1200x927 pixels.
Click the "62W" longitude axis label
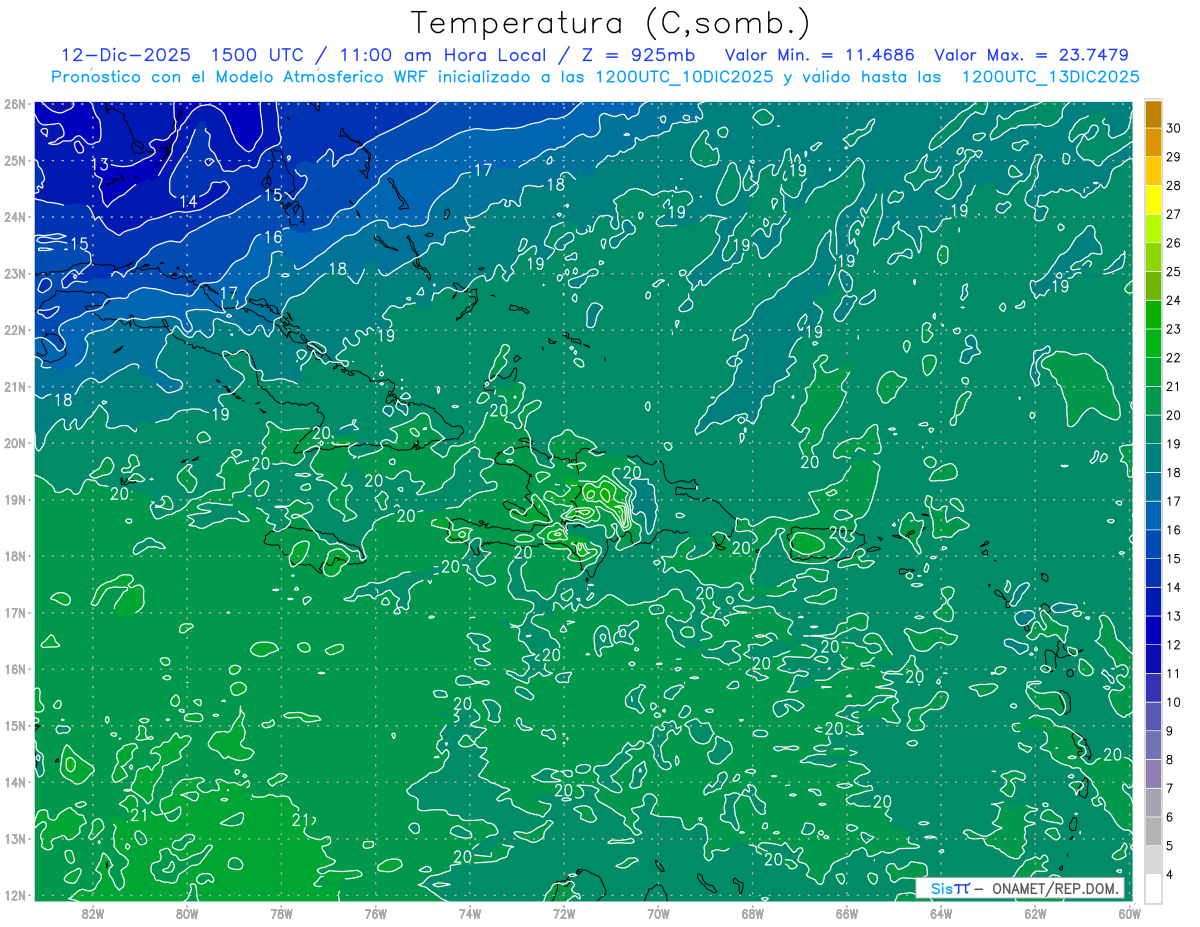pyautogui.click(x=1035, y=914)
